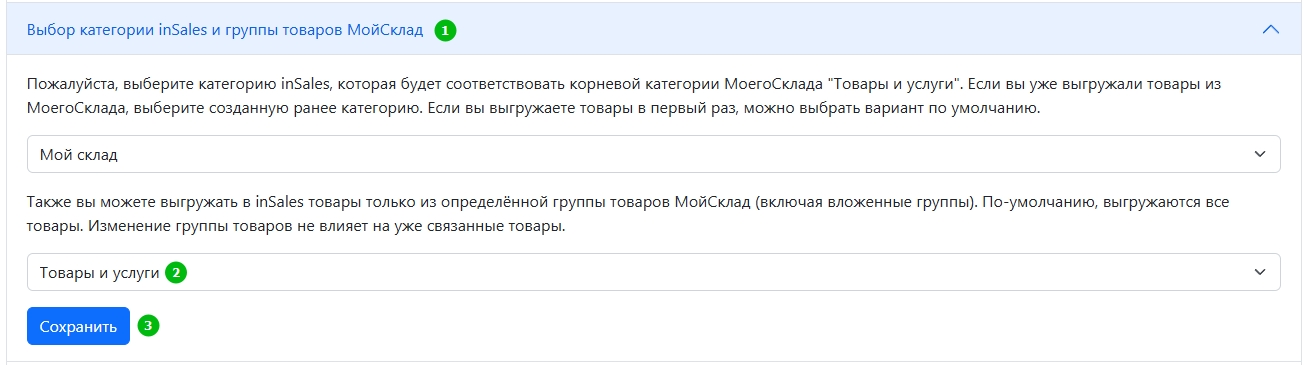Click the Мой склад text inside the first select
The image size is (1309, 365).
pos(79,155)
